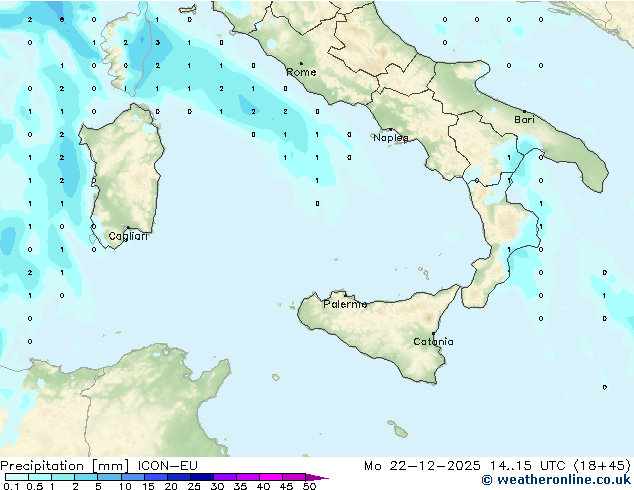Click the Bari city label
This screenshot has height=490, width=634.
click(x=524, y=120)
